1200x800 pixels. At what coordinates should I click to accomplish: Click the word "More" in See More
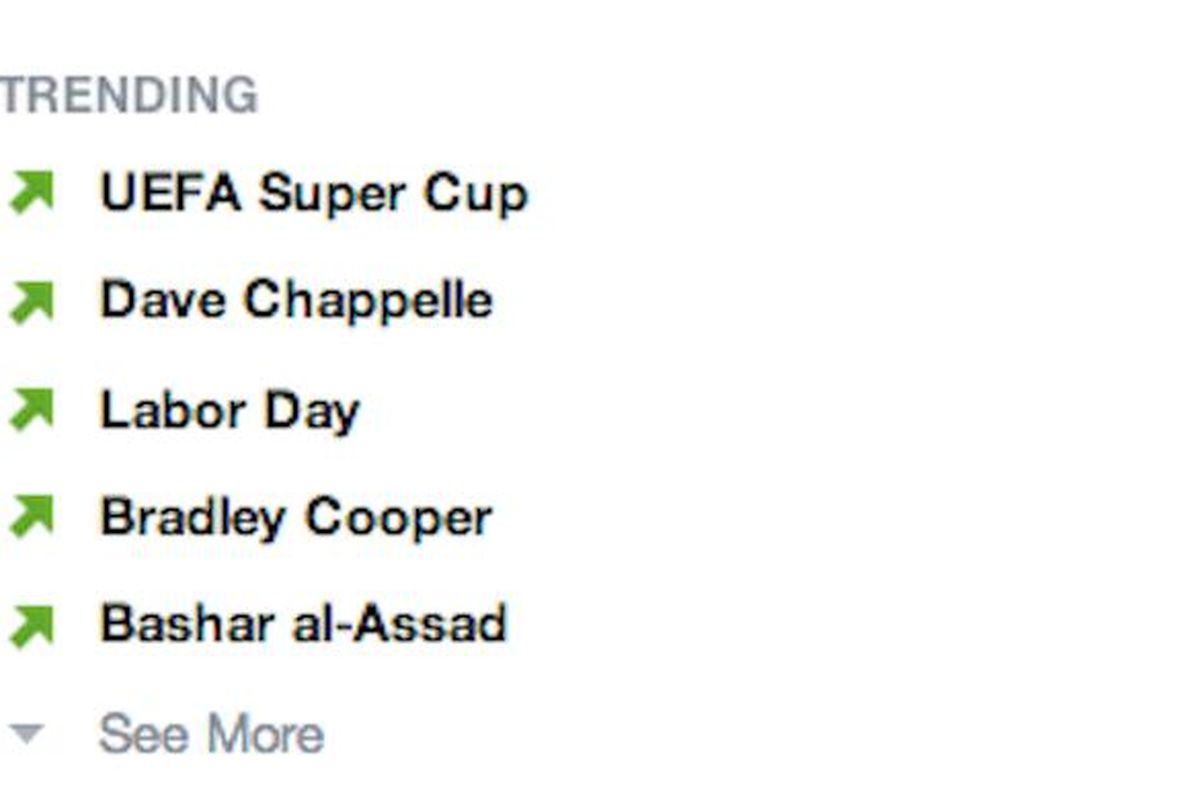(264, 735)
